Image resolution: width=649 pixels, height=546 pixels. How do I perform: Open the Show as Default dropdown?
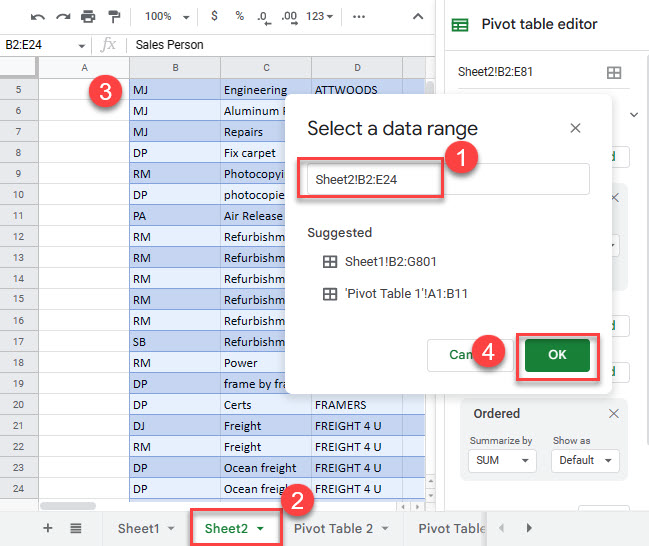tap(584, 461)
